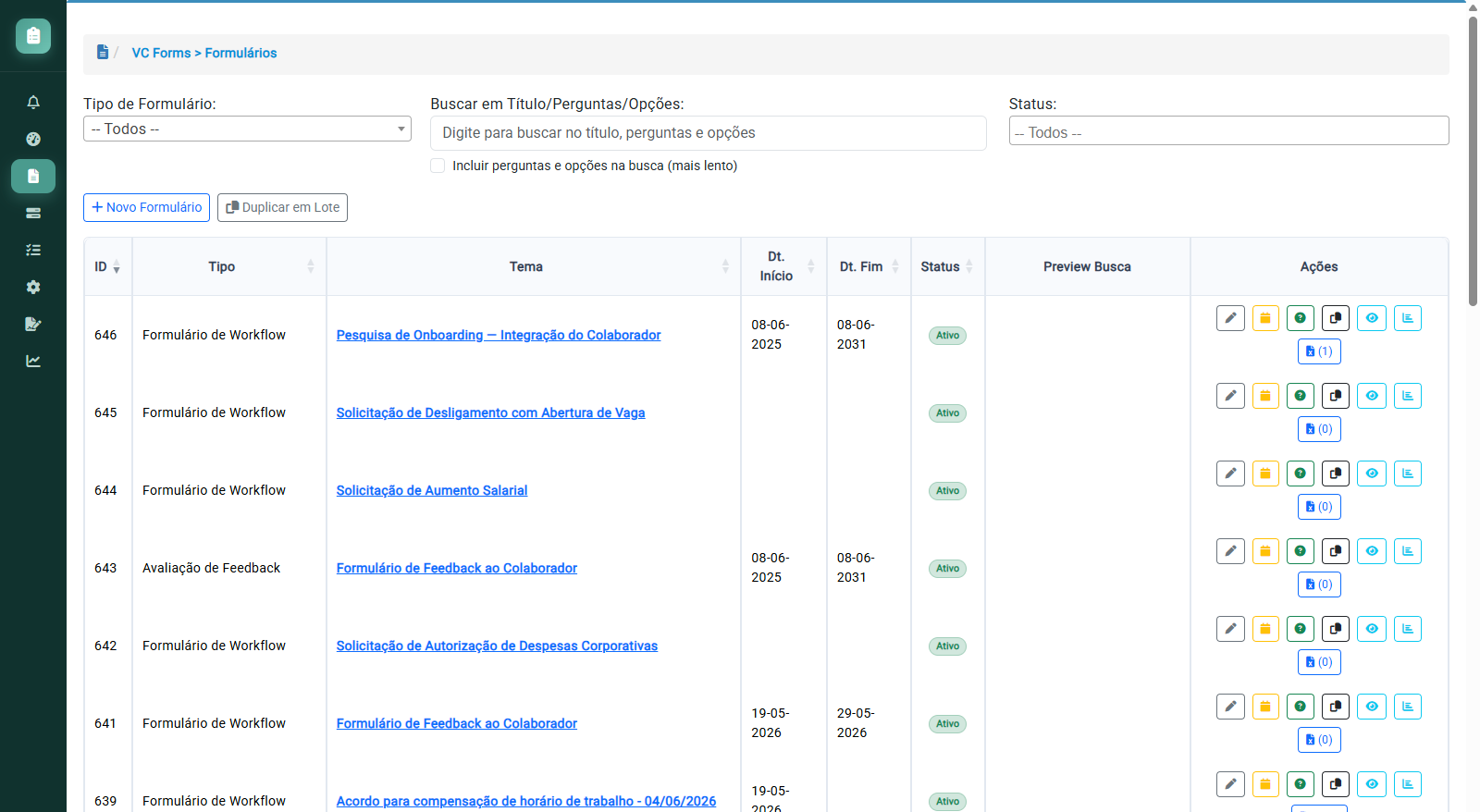
Task: Export Excel file (0) for form 643
Action: 1319,584
